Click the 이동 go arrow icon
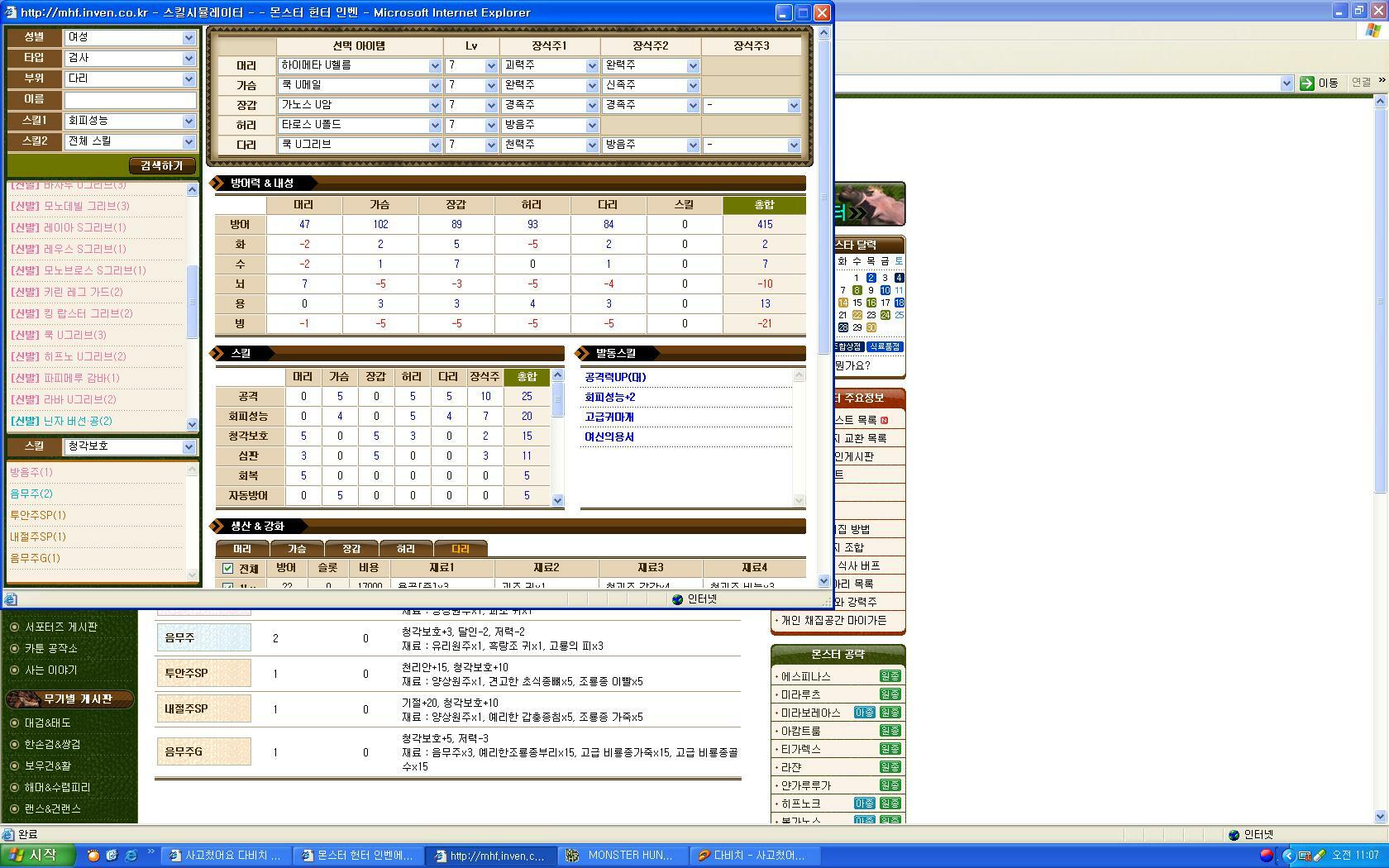The height and width of the screenshot is (868, 1389). tap(1306, 83)
